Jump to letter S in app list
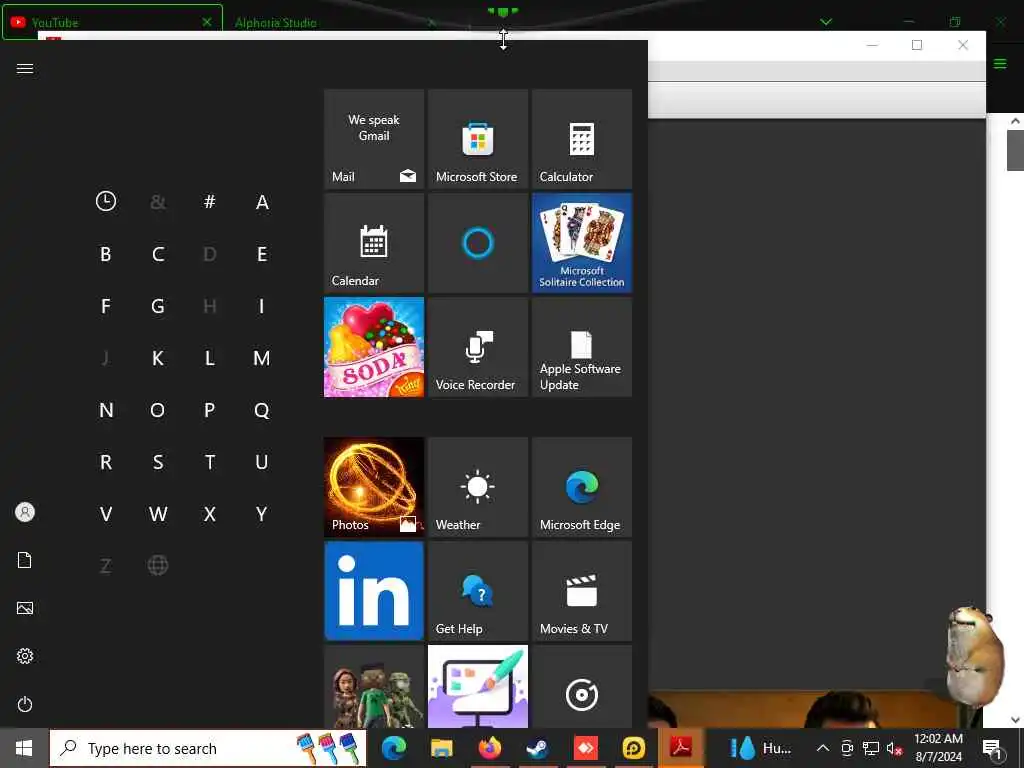The width and height of the screenshot is (1024, 768). [157, 462]
